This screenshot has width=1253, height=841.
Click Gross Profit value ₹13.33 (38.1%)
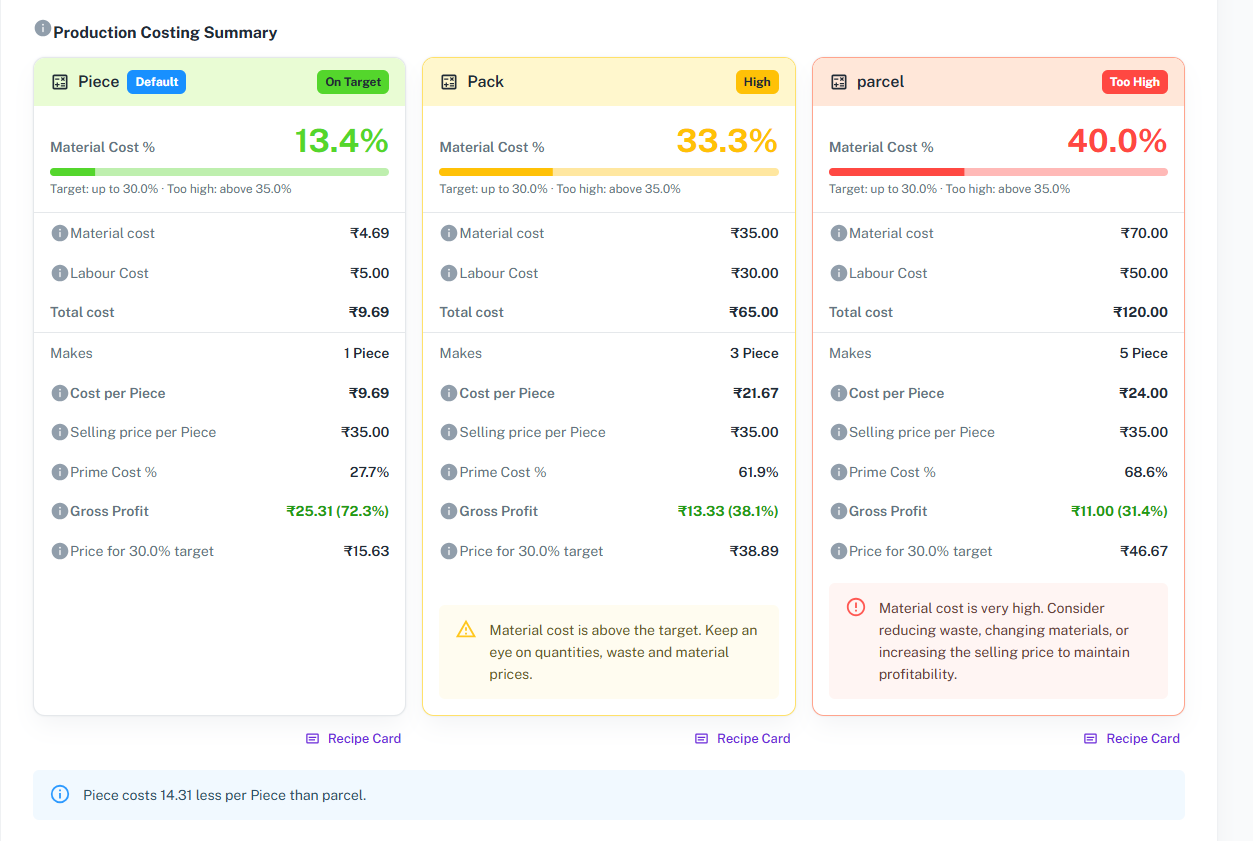[728, 511]
